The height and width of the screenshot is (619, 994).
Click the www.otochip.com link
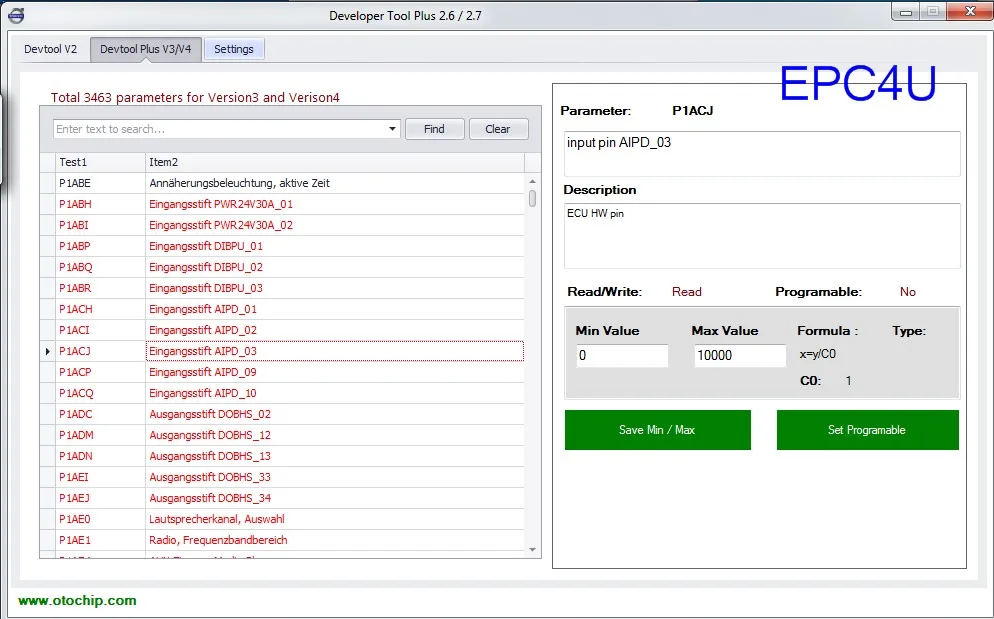coord(77,600)
